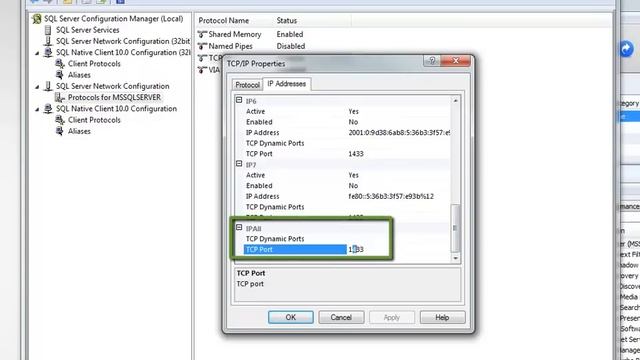Click IP7 Enabled value No
Image resolution: width=640 pixels, height=360 pixels.
353,186
